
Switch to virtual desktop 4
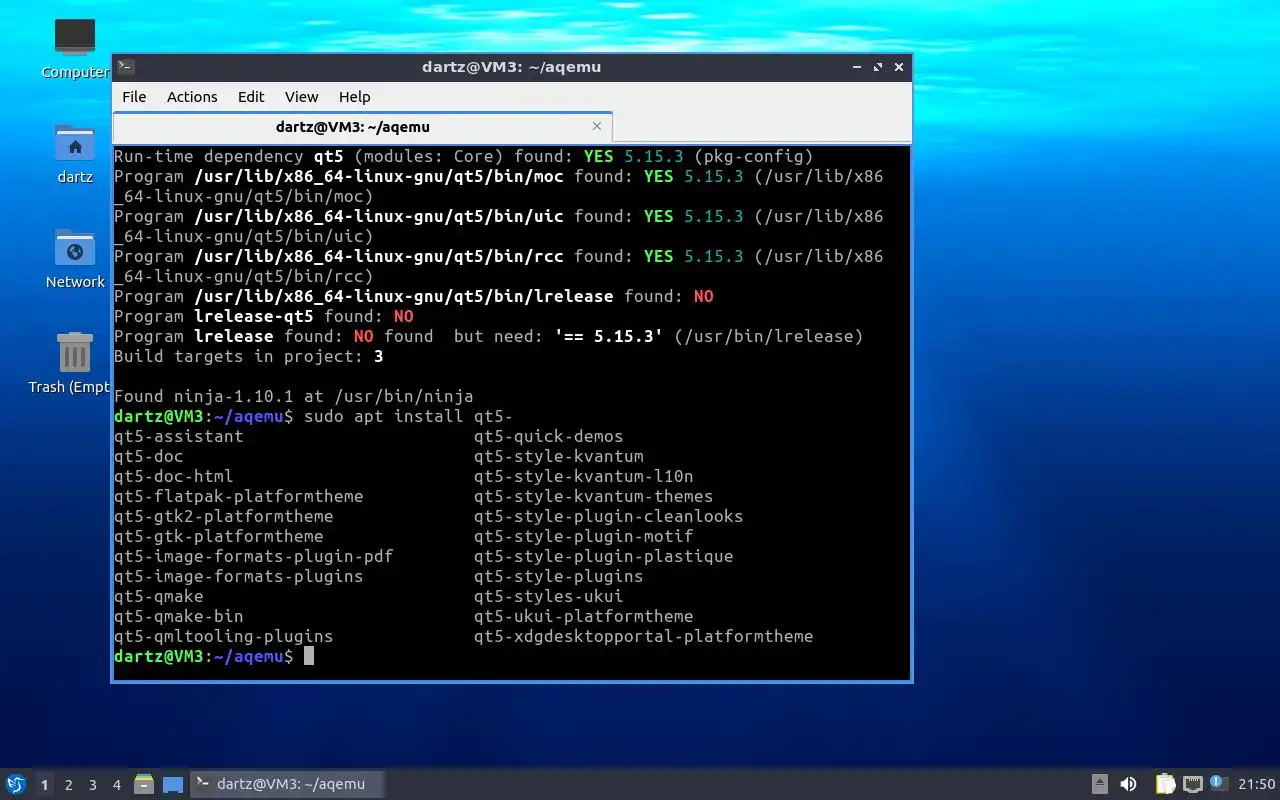(116, 785)
